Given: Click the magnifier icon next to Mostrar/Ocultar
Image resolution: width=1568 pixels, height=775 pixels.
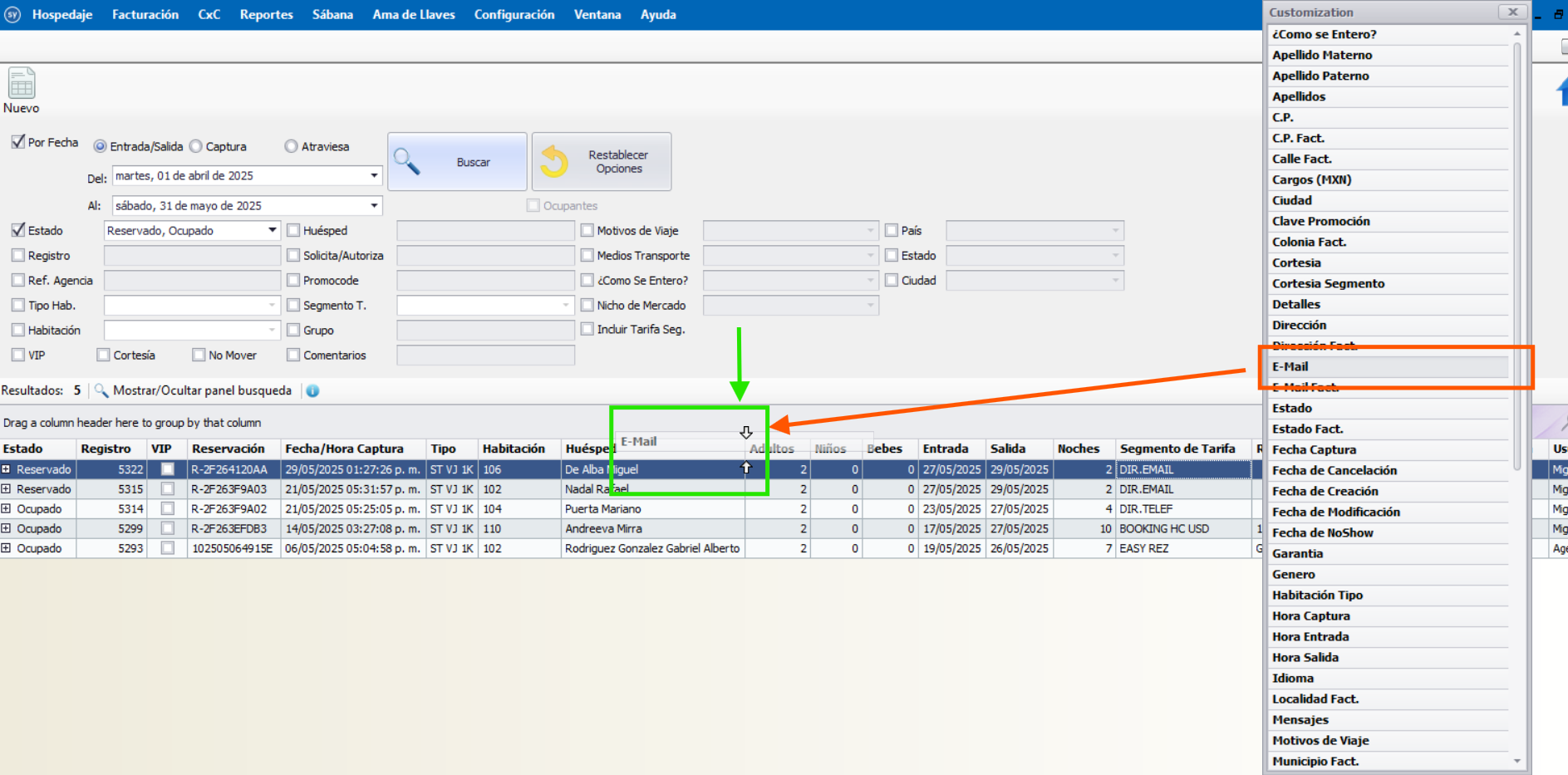Looking at the screenshot, I should [x=101, y=390].
